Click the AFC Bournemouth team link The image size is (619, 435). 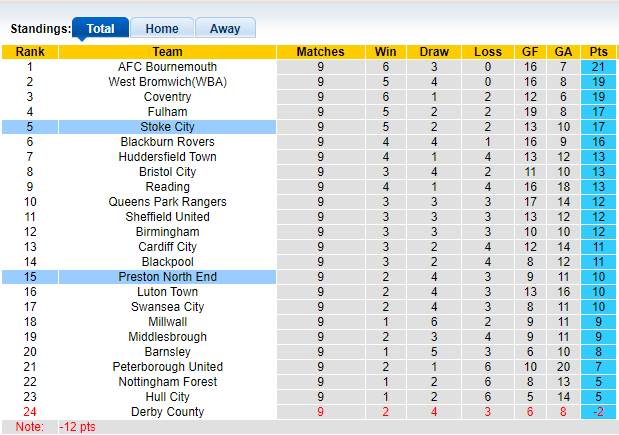(x=167, y=67)
